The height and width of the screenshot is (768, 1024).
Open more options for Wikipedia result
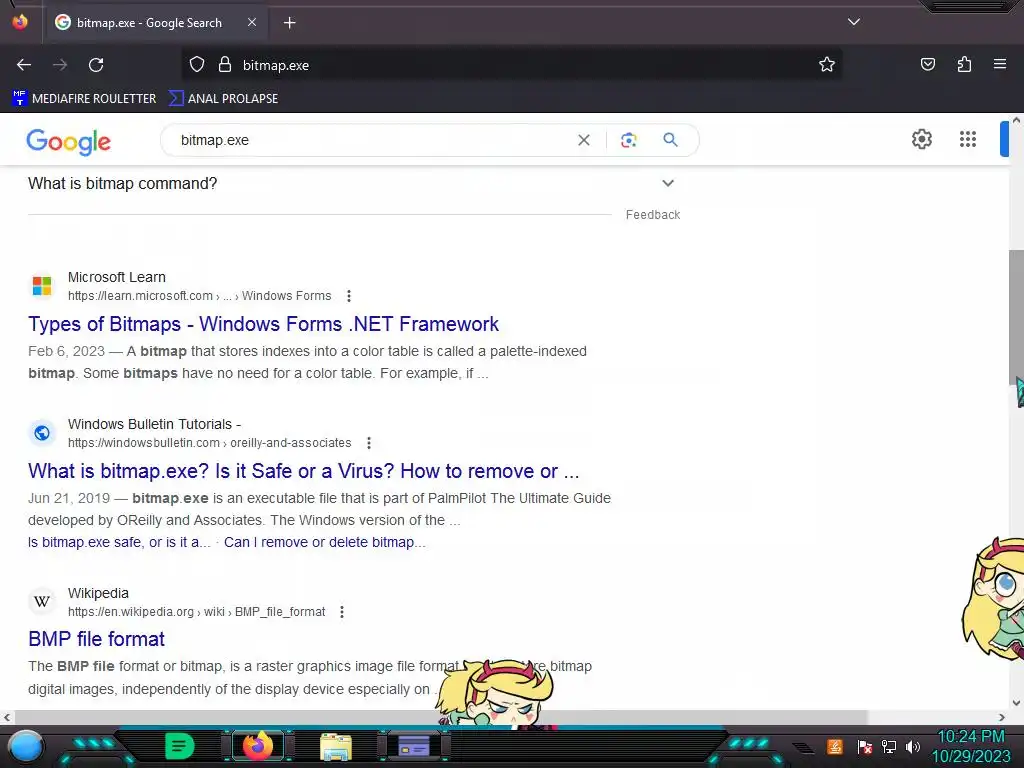(x=342, y=612)
